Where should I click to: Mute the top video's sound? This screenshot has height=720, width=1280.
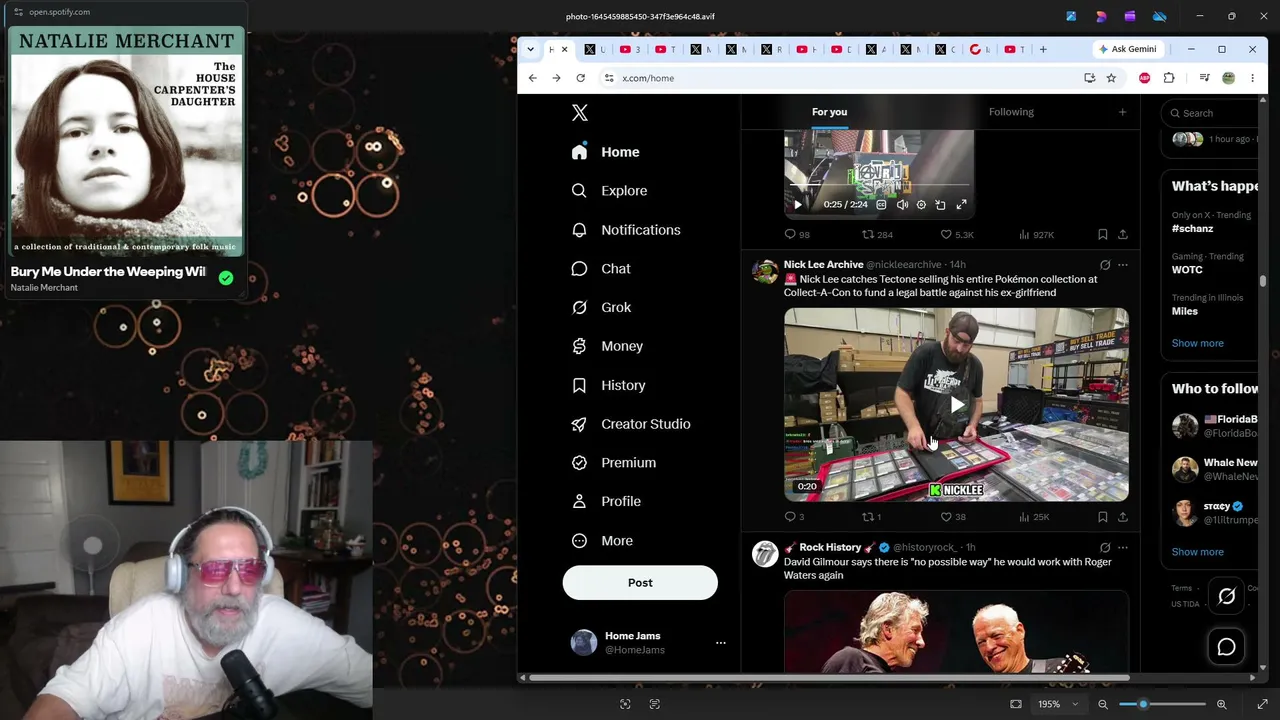tap(902, 205)
